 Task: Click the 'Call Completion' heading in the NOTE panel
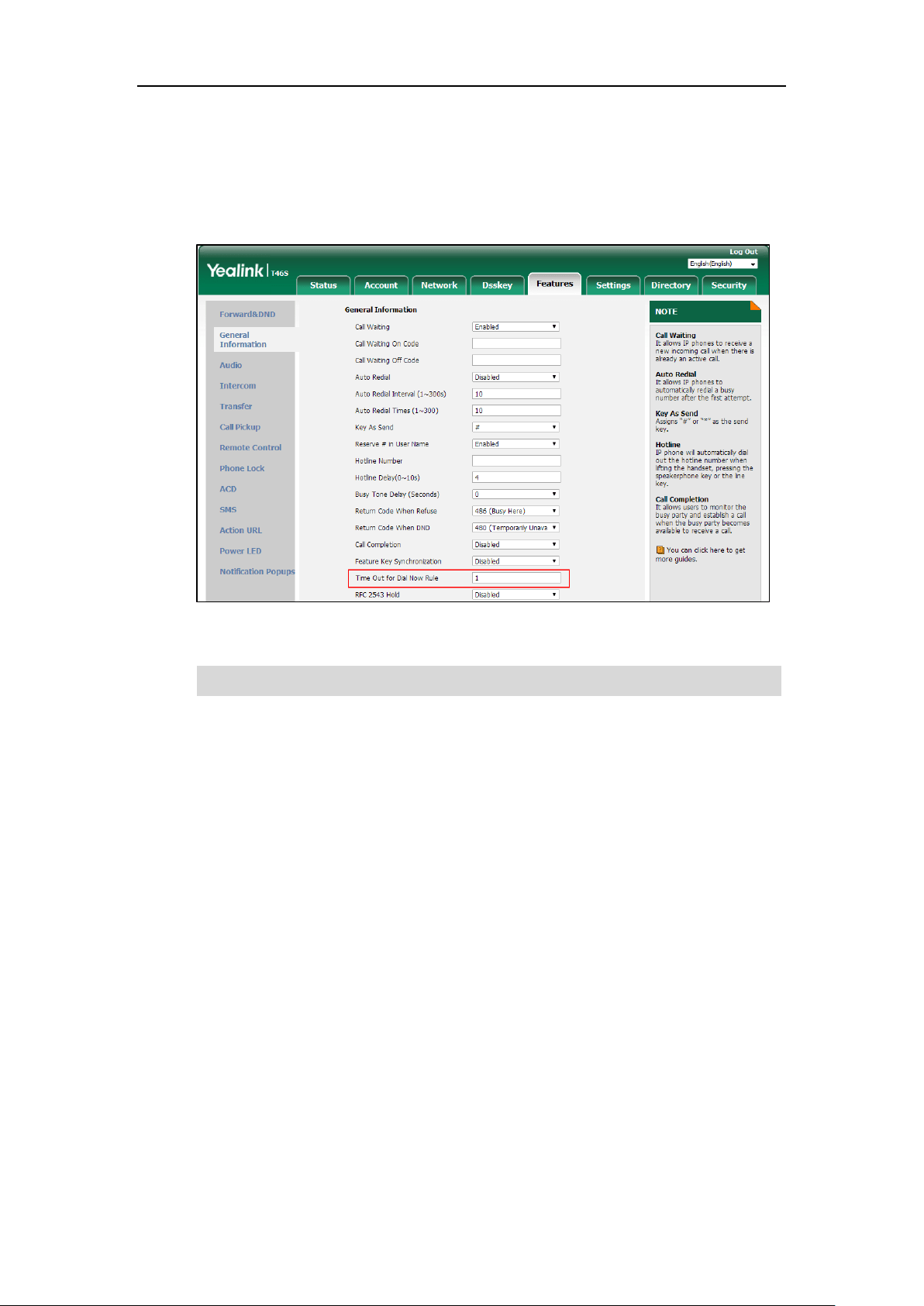[x=682, y=500]
